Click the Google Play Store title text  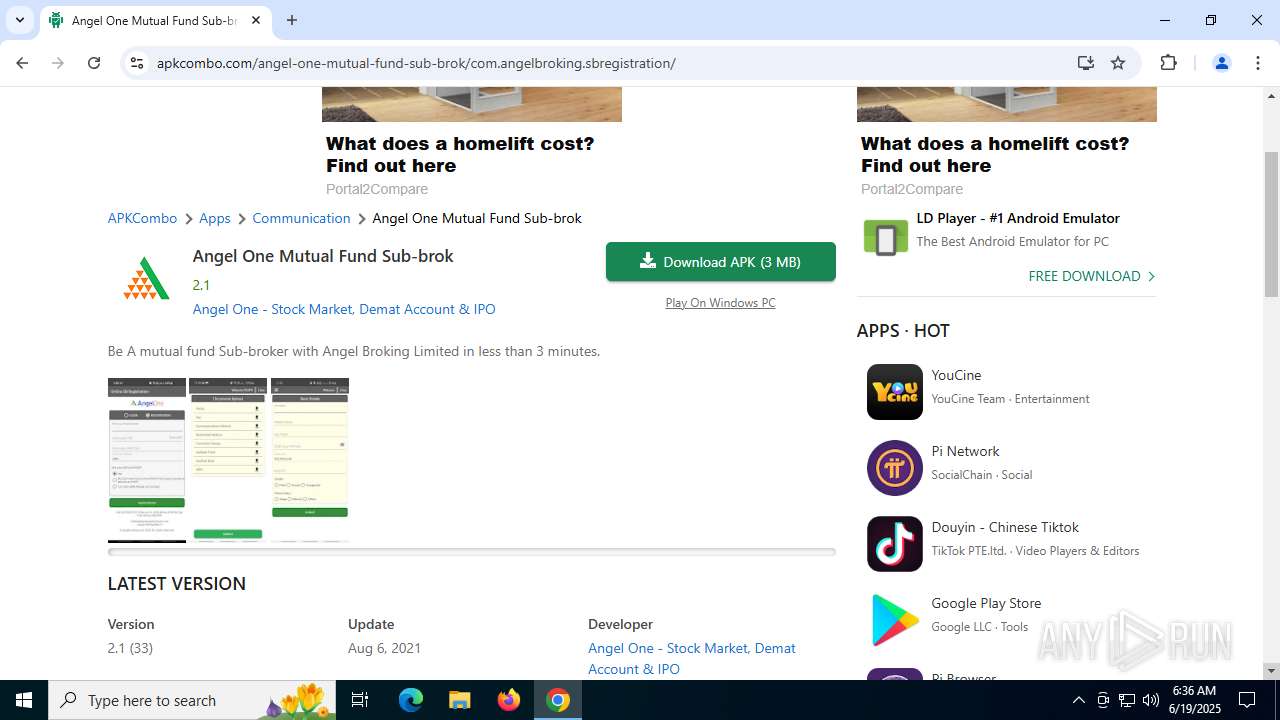point(986,603)
